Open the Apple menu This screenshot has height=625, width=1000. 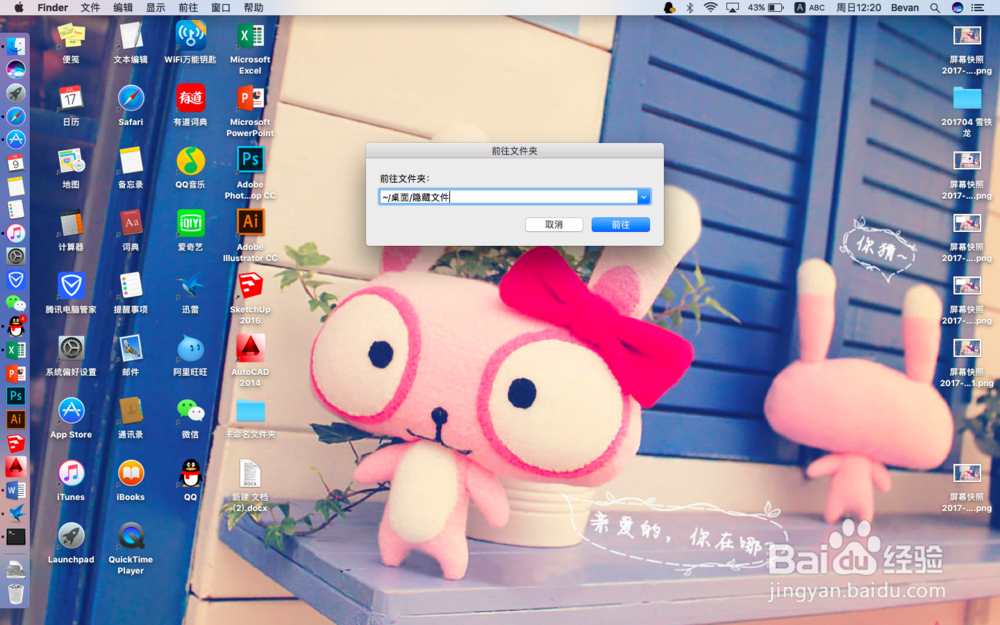[18, 8]
